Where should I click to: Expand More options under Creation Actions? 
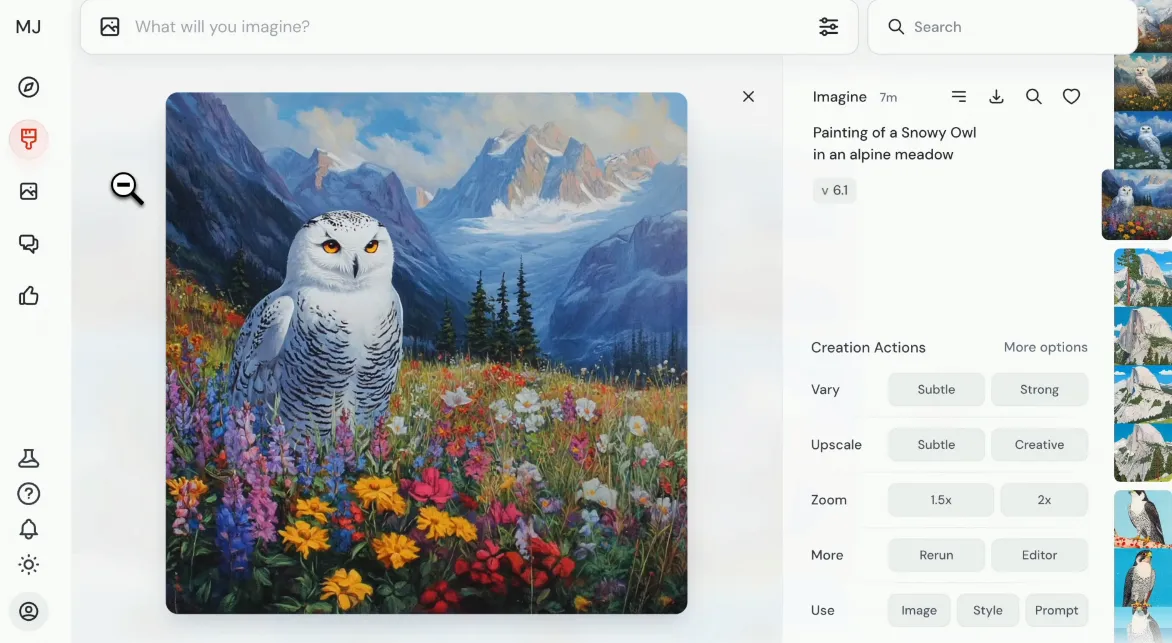(1045, 347)
